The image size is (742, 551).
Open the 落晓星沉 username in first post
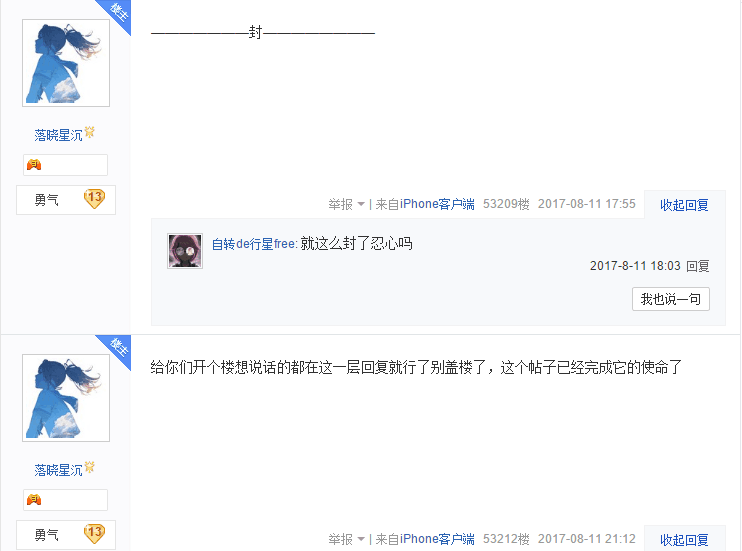(58, 135)
